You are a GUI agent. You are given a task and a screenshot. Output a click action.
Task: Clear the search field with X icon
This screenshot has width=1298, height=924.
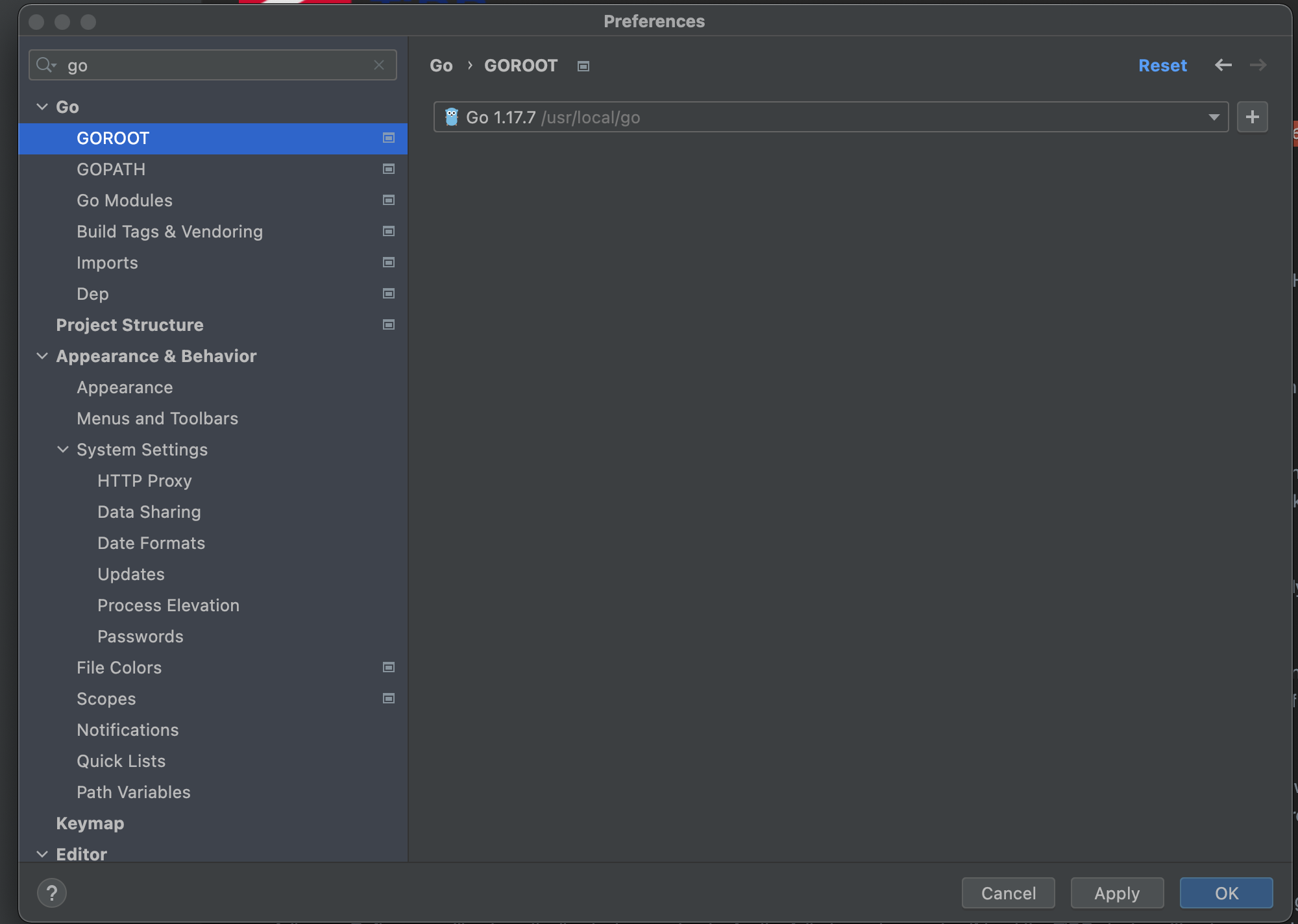(379, 65)
